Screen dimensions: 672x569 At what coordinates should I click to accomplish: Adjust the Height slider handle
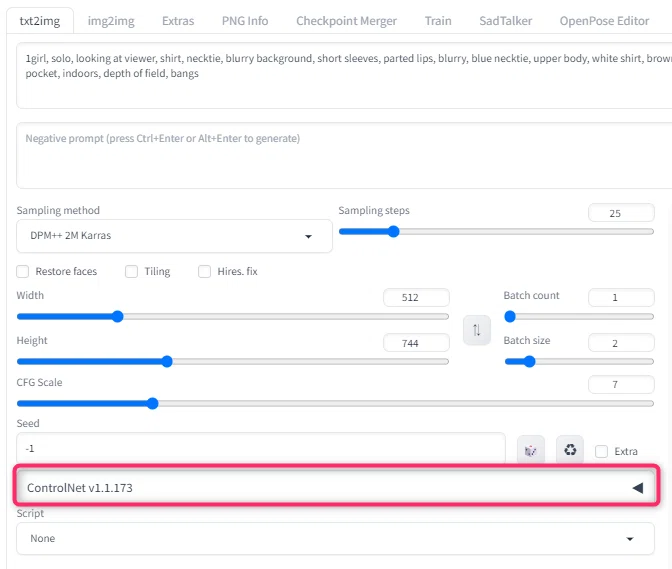click(x=167, y=361)
